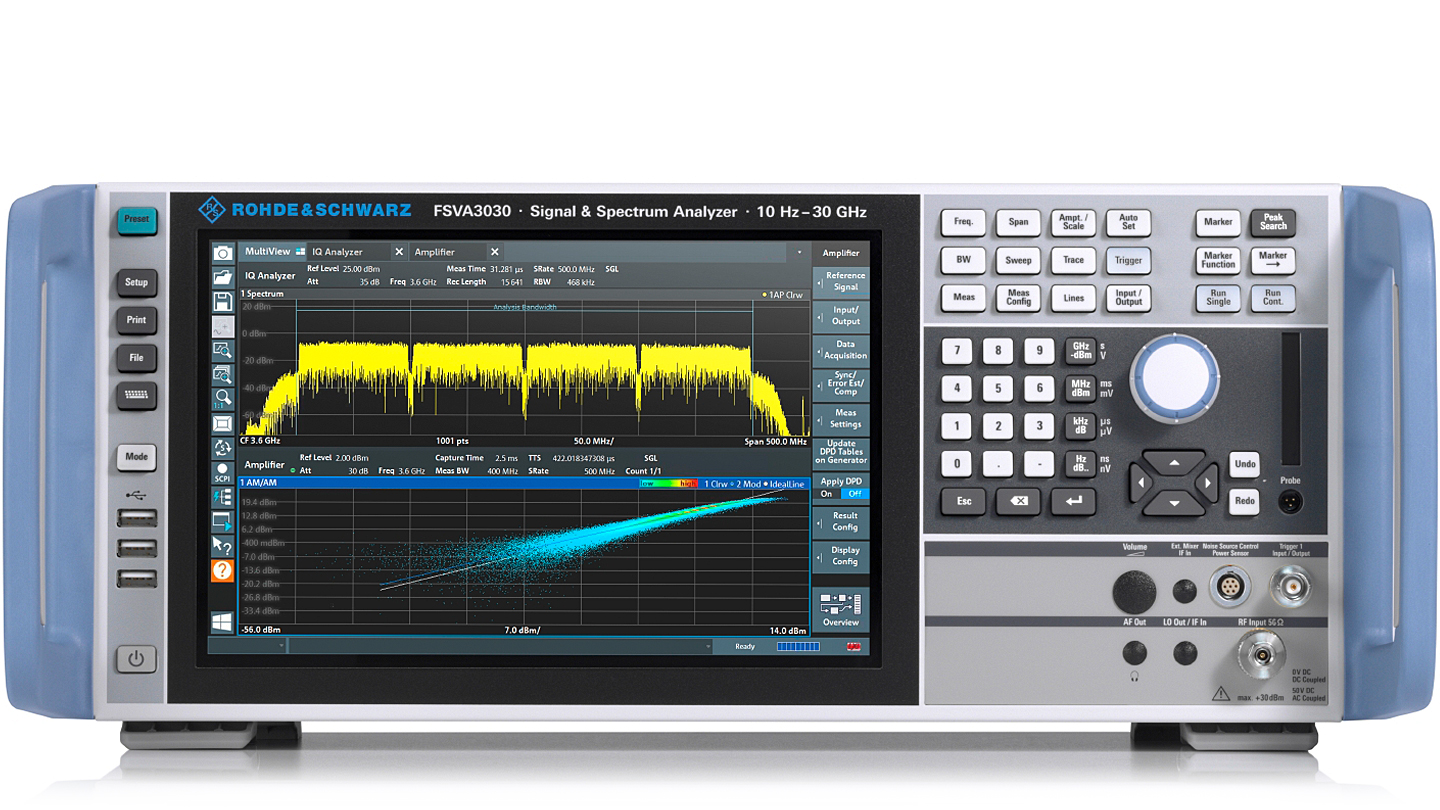Select the 1:1 zoom reset icon
1440x810 pixels.
(x=222, y=398)
